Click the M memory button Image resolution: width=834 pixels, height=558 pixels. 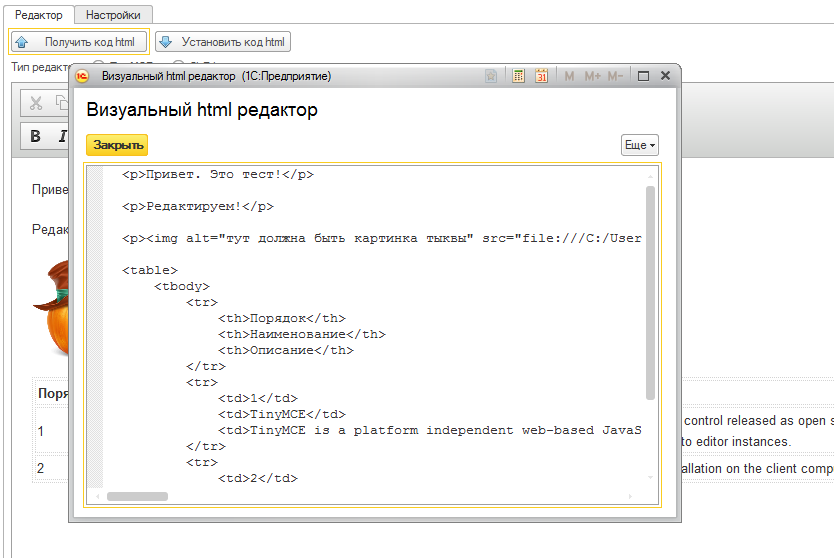[569, 76]
